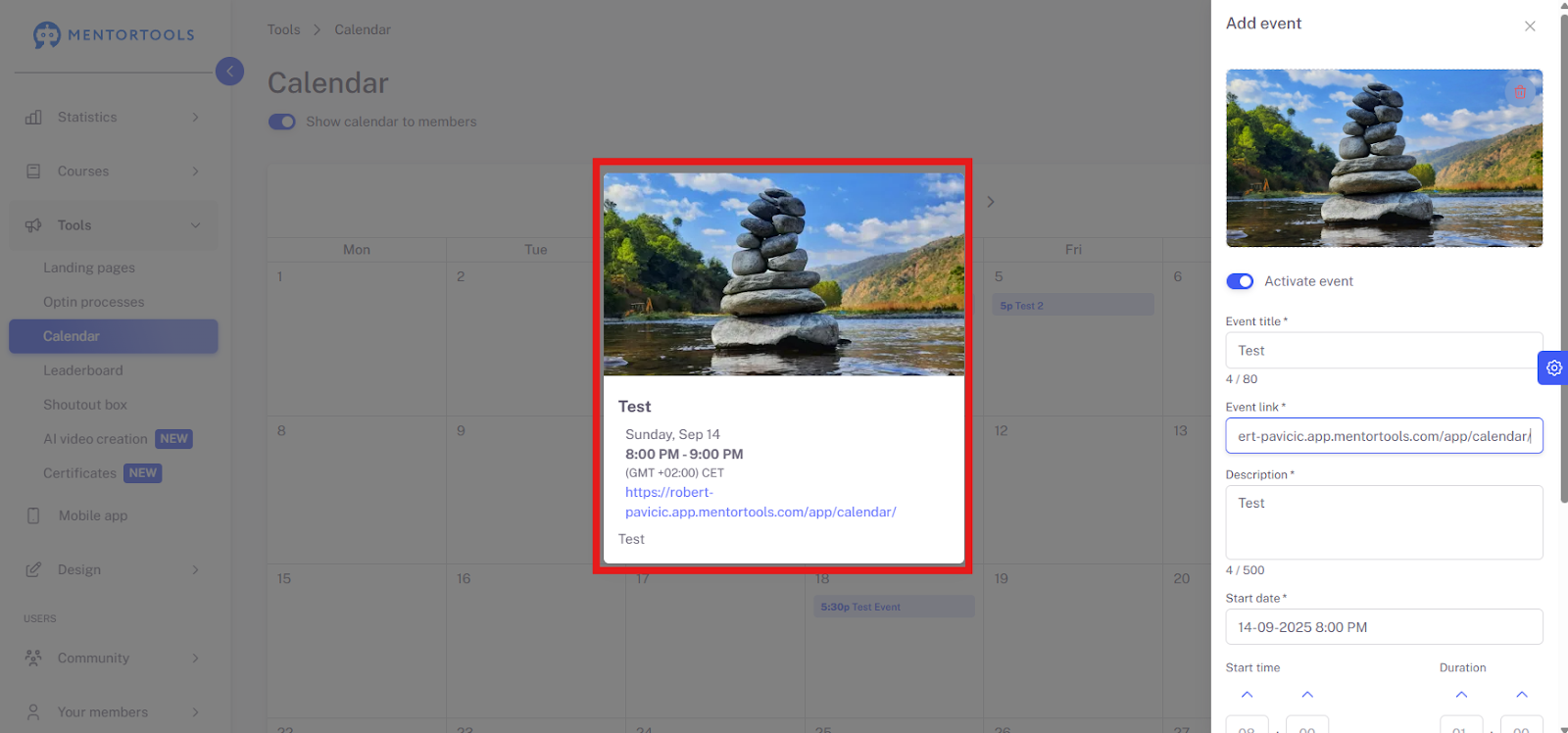Expand the Community menu chevron
This screenshot has height=733, width=1568.
(x=195, y=659)
